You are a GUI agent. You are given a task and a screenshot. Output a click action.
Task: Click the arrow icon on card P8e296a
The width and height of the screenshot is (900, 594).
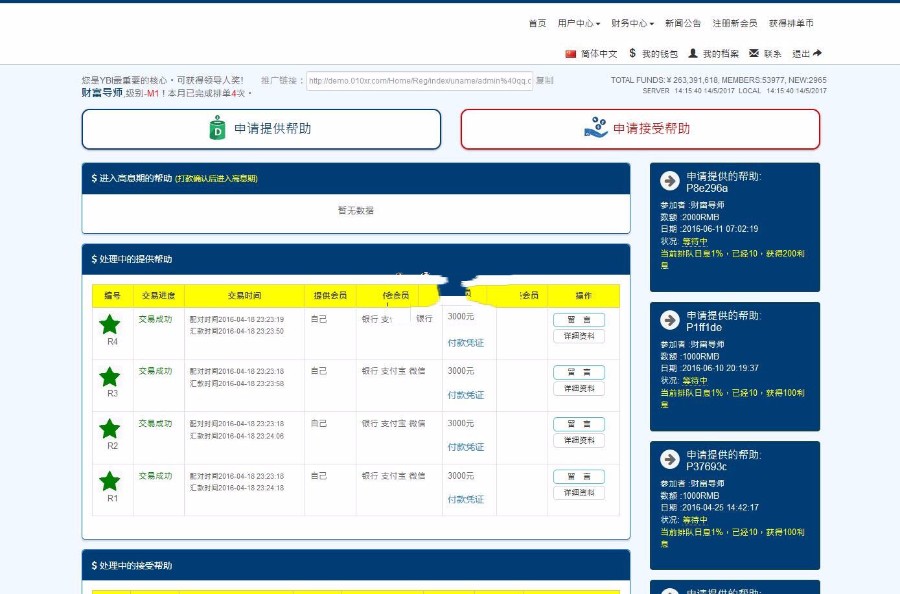point(669,181)
